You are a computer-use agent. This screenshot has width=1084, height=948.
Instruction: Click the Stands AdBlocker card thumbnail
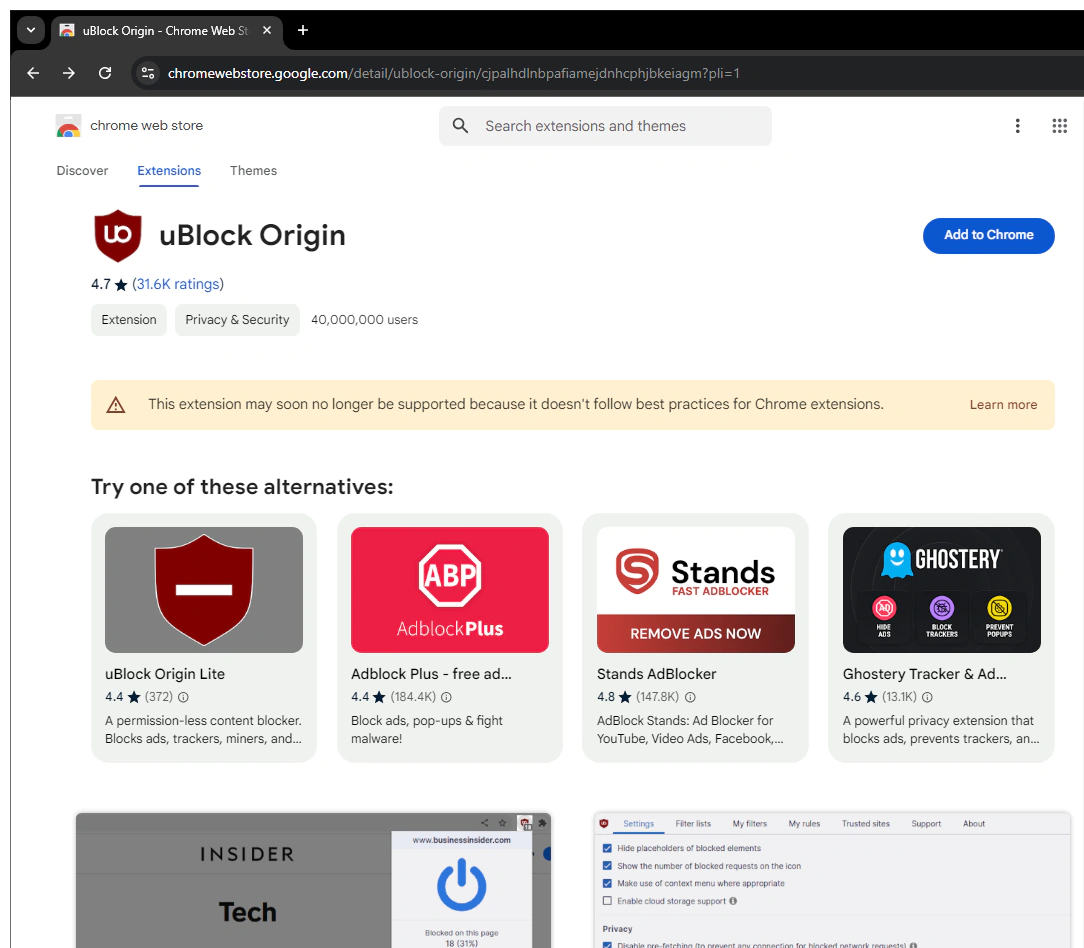[695, 589]
